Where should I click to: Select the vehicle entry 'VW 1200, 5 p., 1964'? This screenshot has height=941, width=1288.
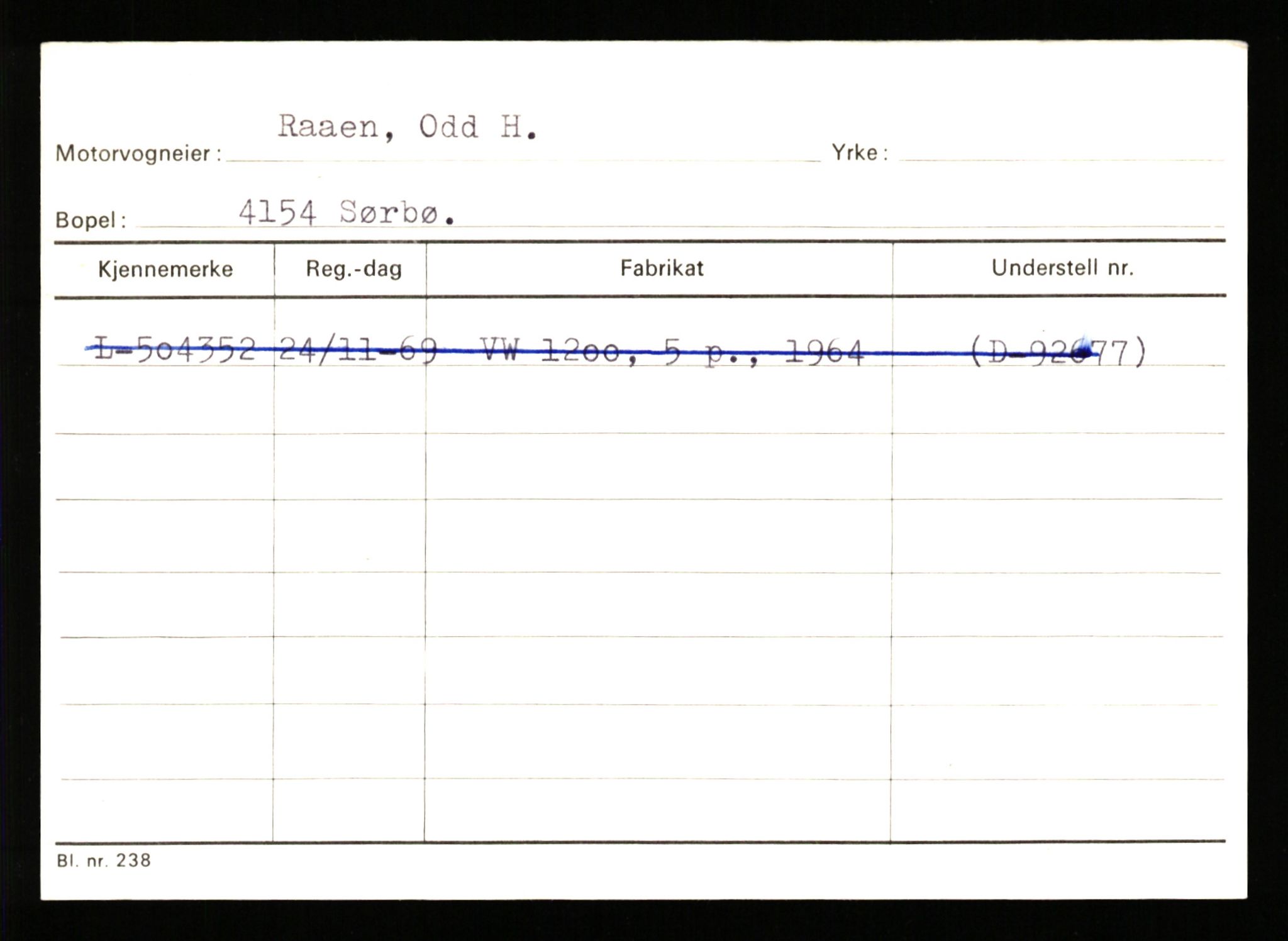pos(671,352)
